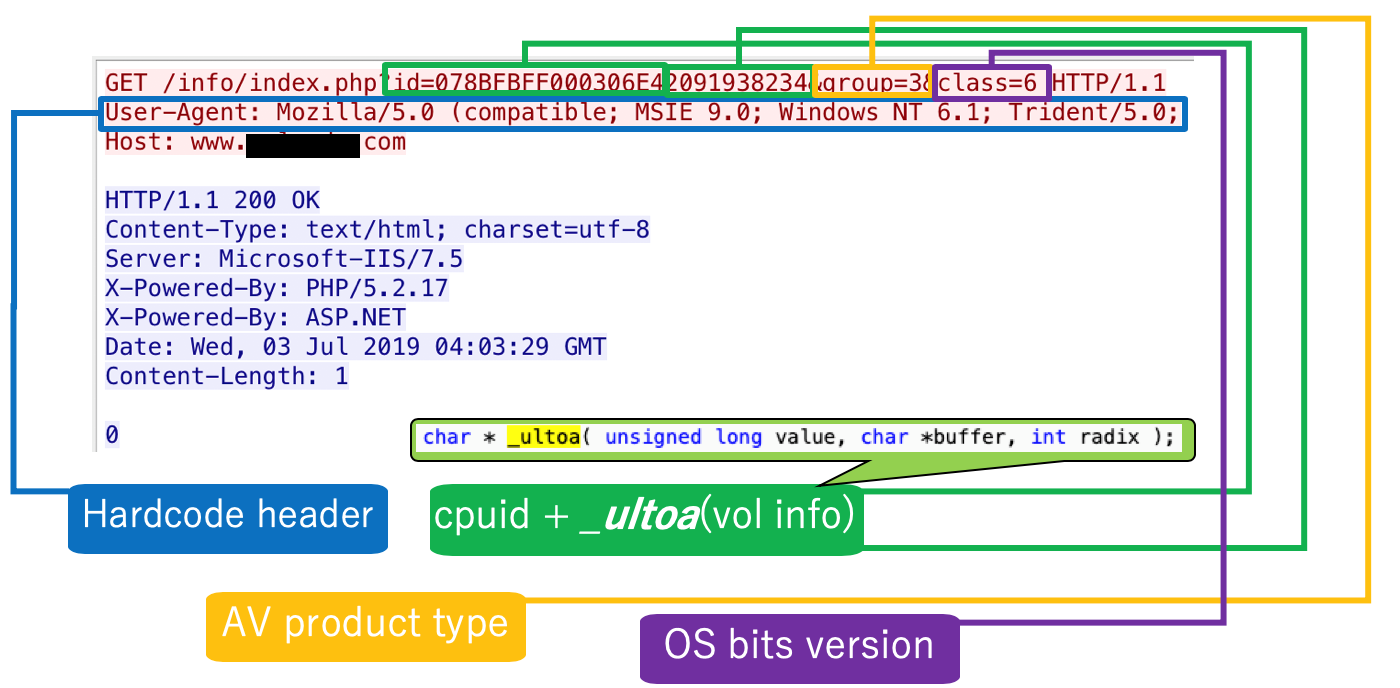This screenshot has width=1400, height=688.
Task: Click the Server: Microsoft-IIS/7.5 line
Action: click(x=284, y=260)
